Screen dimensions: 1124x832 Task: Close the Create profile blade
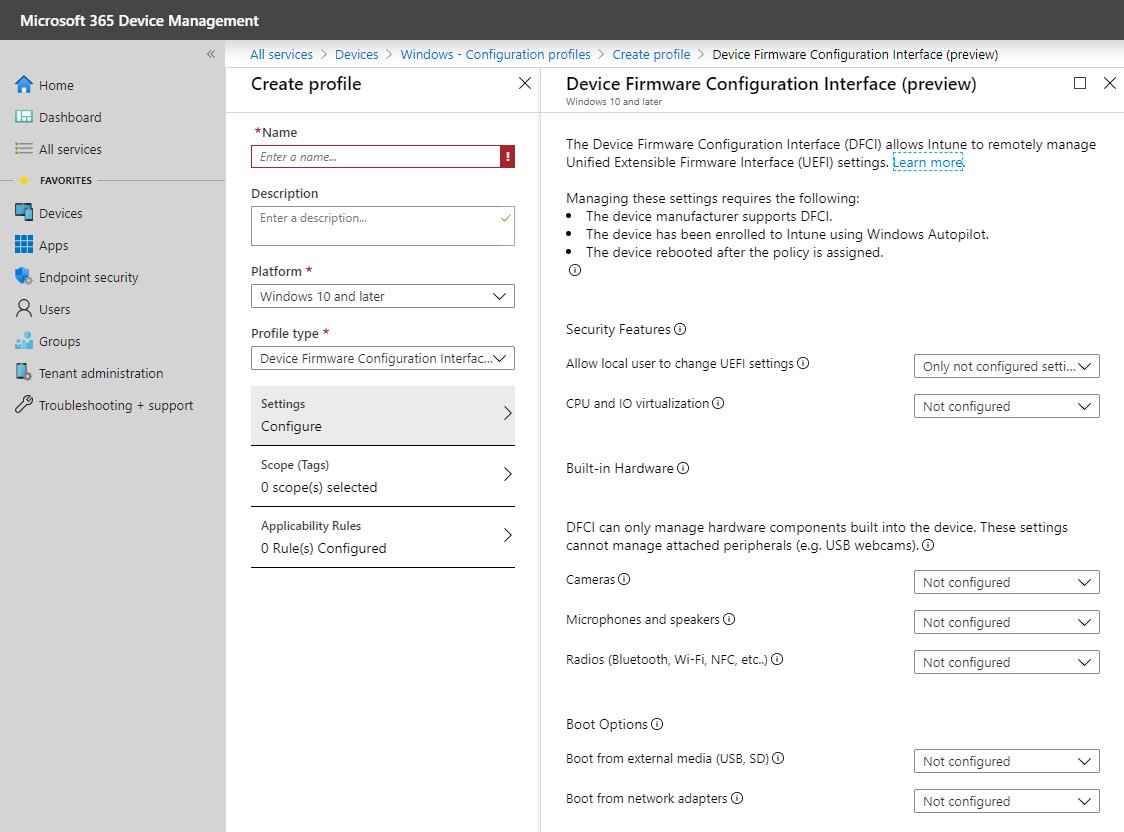[x=525, y=83]
